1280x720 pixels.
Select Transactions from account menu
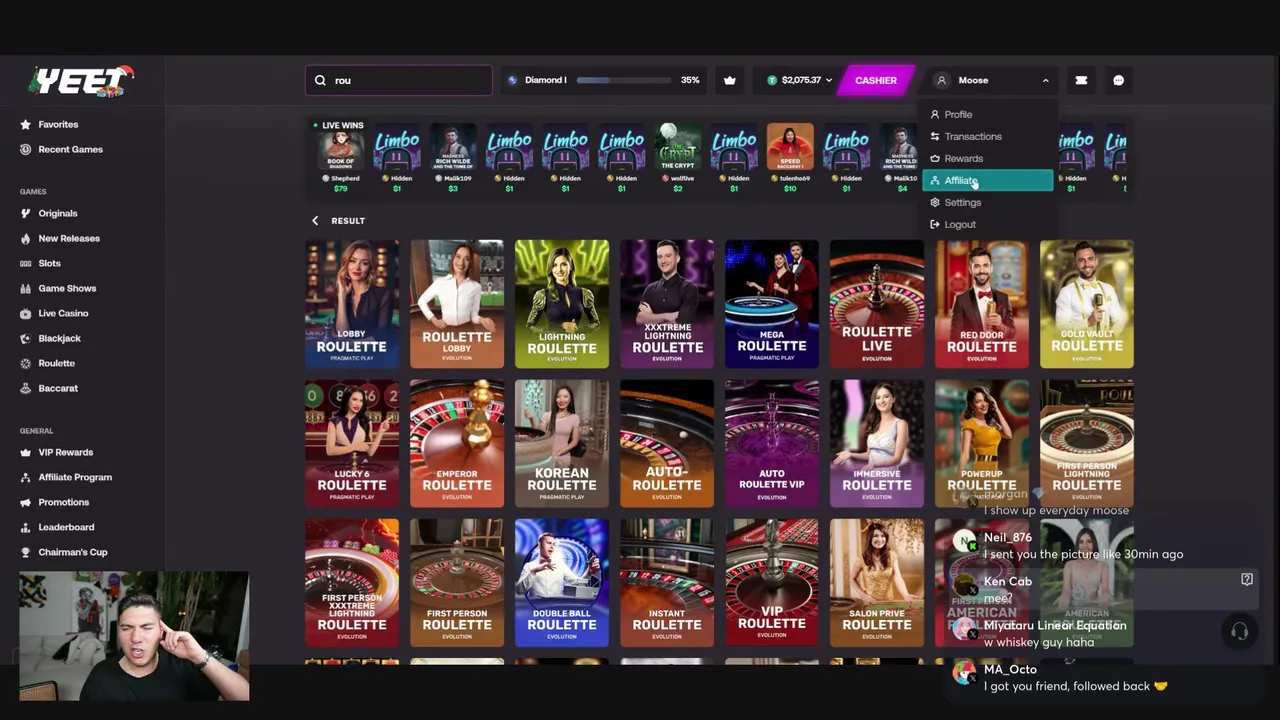[x=987, y=136]
